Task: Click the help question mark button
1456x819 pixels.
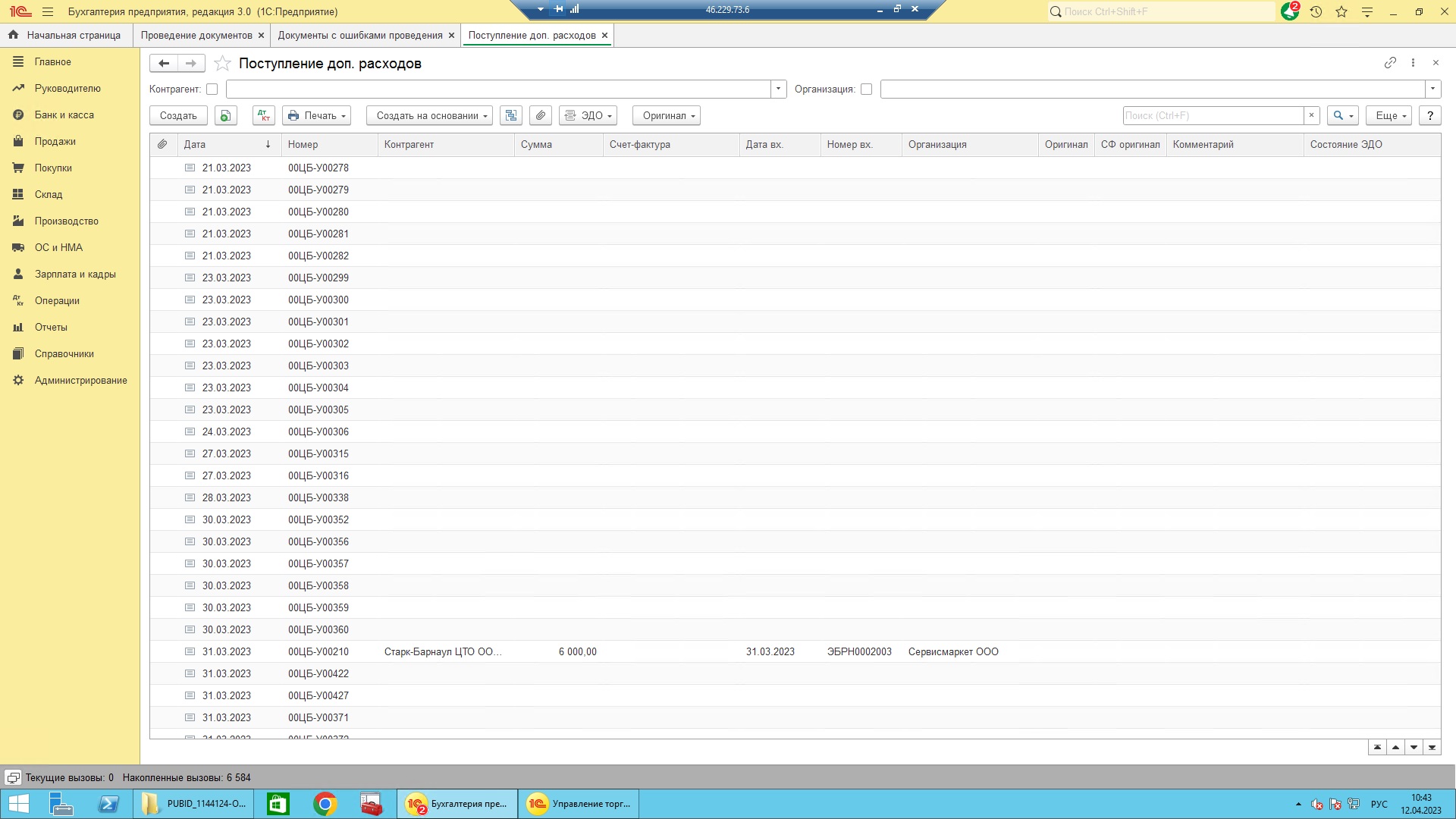Action: pos(1429,115)
